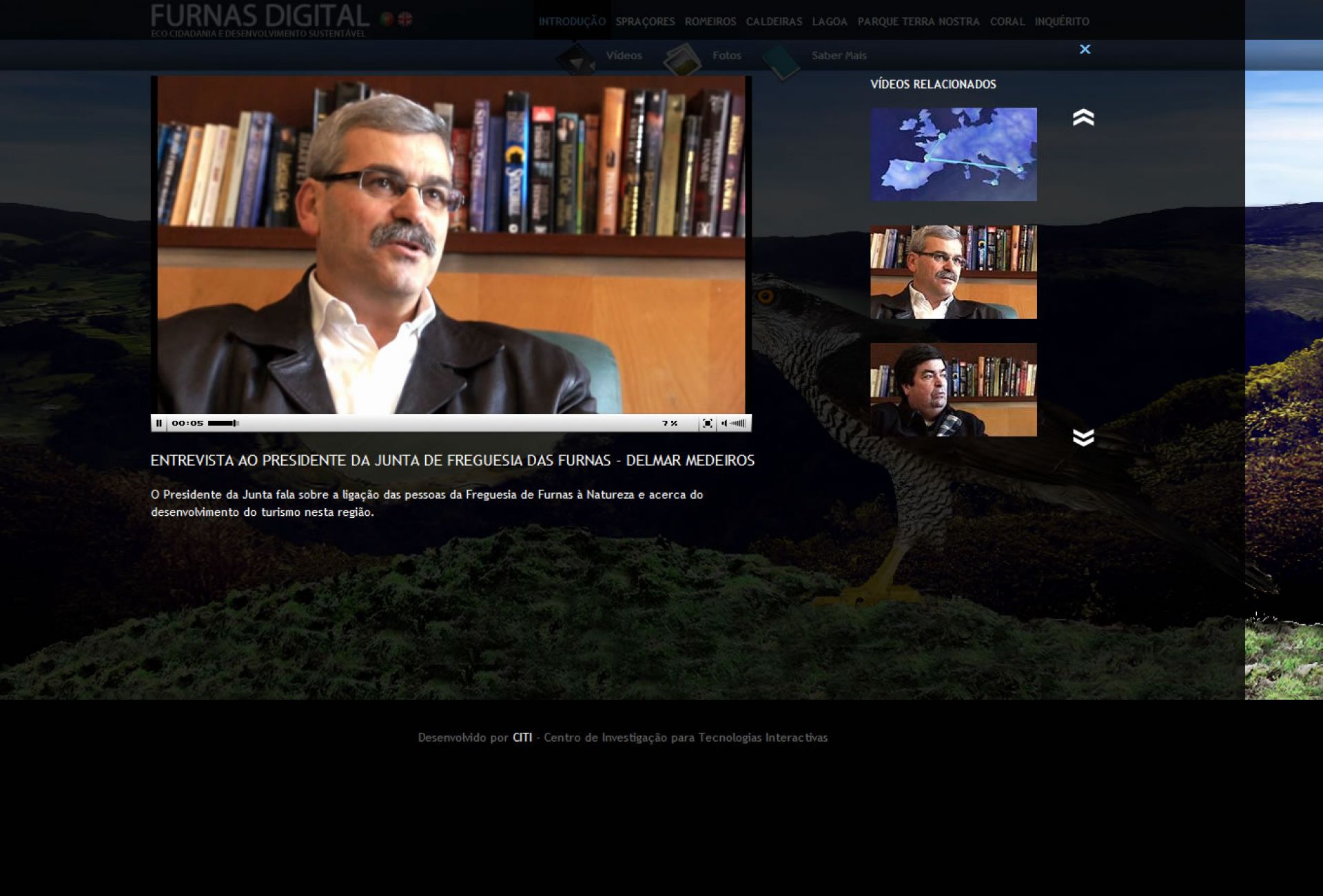Open the Introdução menu item

(x=572, y=21)
